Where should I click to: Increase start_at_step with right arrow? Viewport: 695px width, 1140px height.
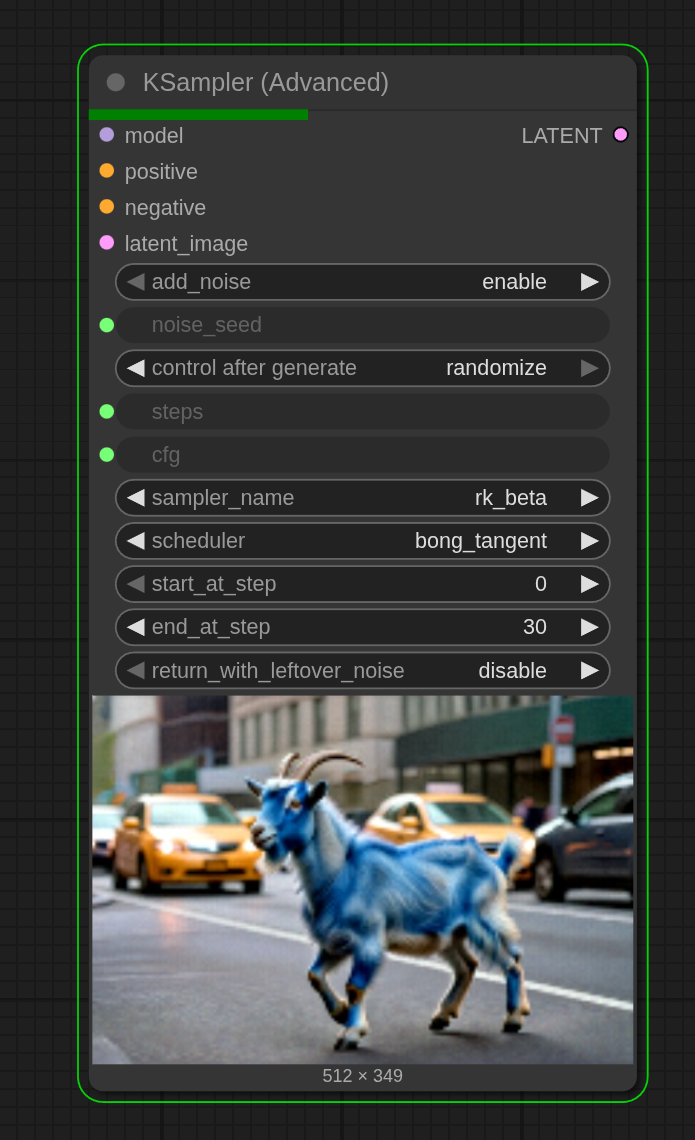click(590, 584)
